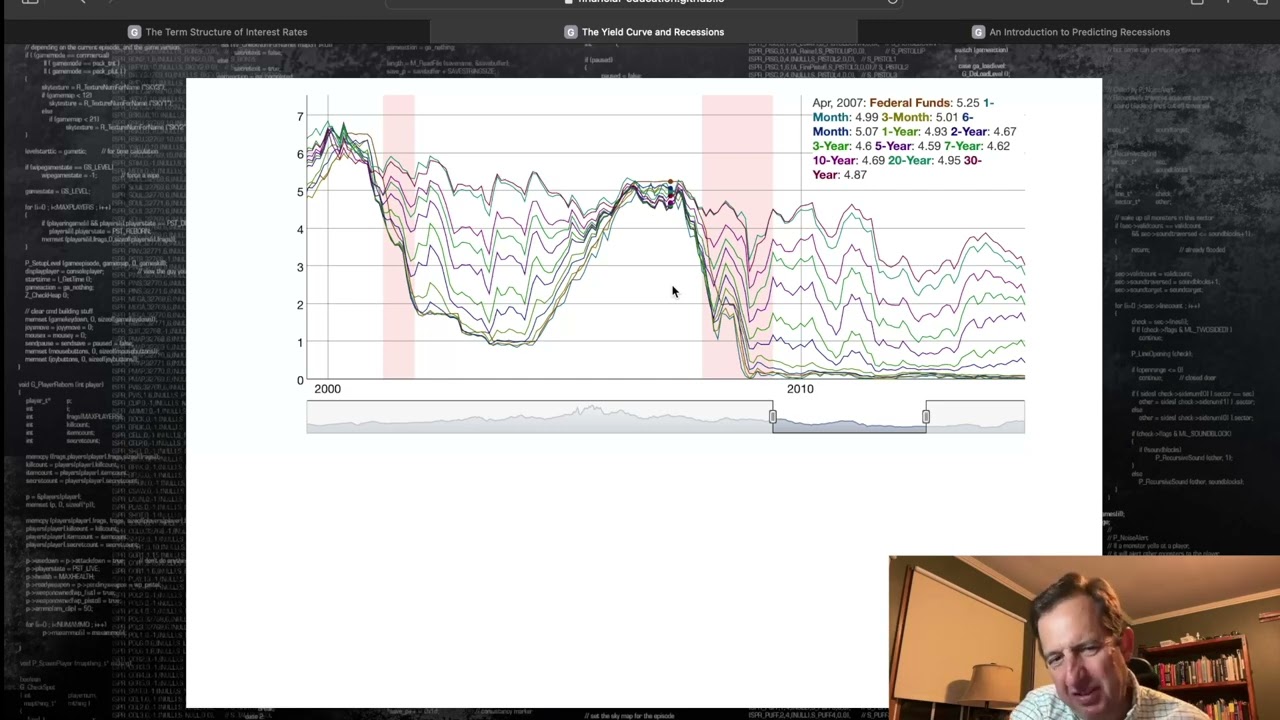This screenshot has width=1280, height=720.
Task: Click the presenter webcam overlay
Action: [x=1084, y=637]
